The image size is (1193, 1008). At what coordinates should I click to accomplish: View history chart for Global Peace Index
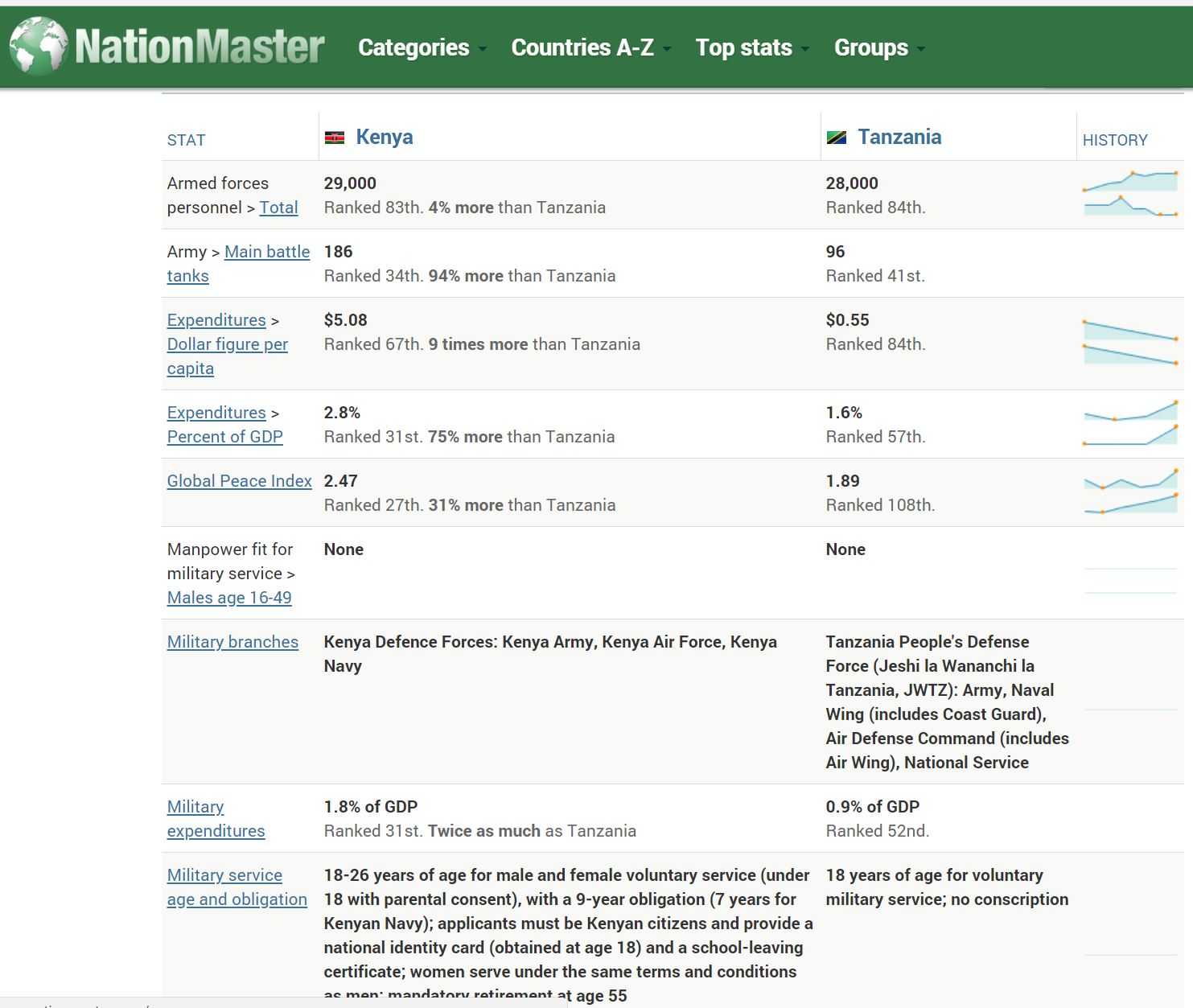point(1130,492)
